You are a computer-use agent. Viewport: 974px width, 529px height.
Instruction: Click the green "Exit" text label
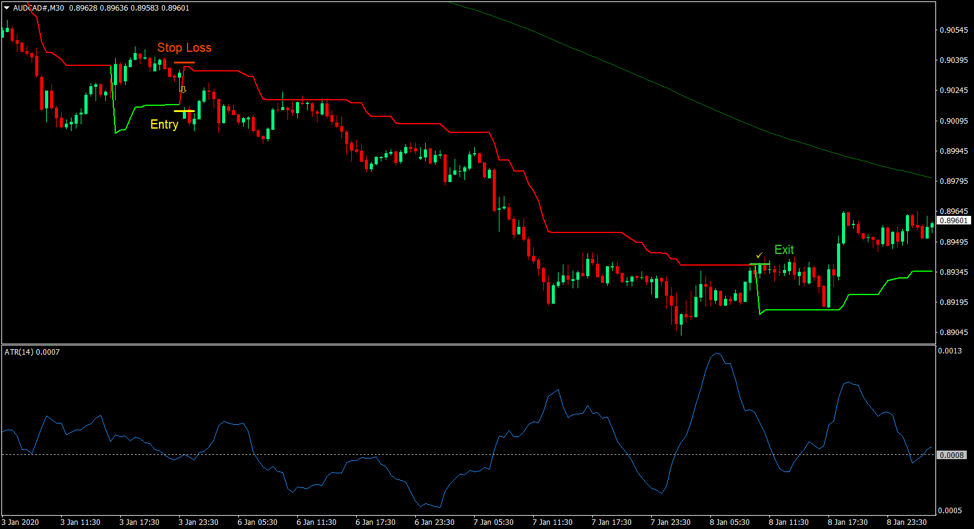coord(784,249)
